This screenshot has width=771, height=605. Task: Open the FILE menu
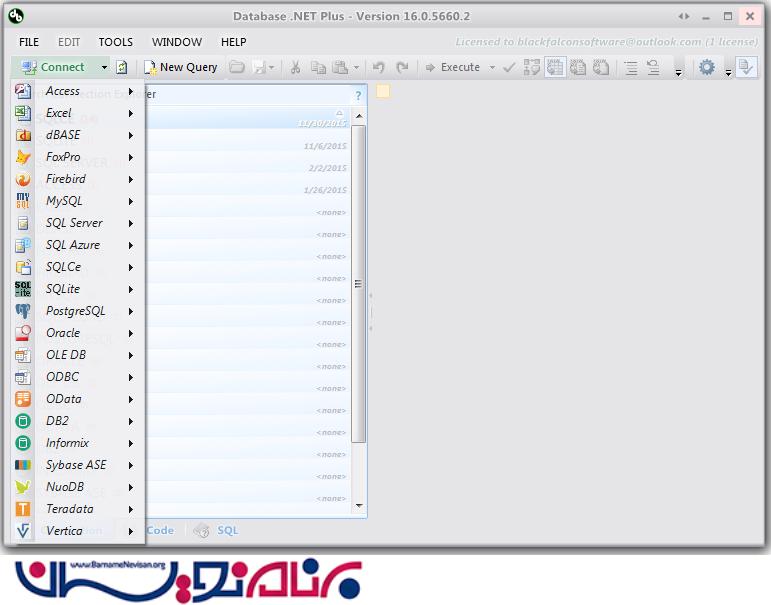tap(29, 42)
